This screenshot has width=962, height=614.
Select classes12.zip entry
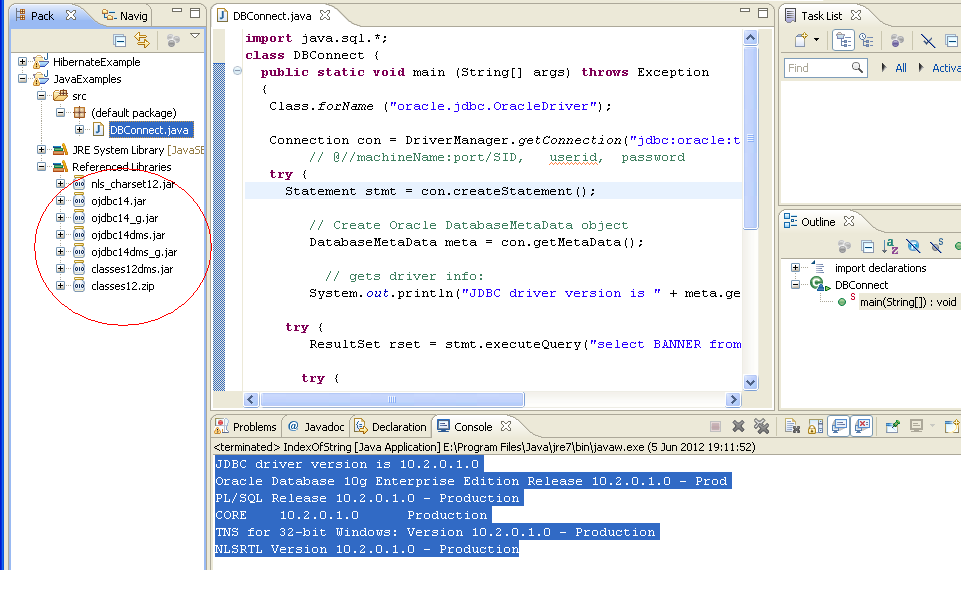123,286
